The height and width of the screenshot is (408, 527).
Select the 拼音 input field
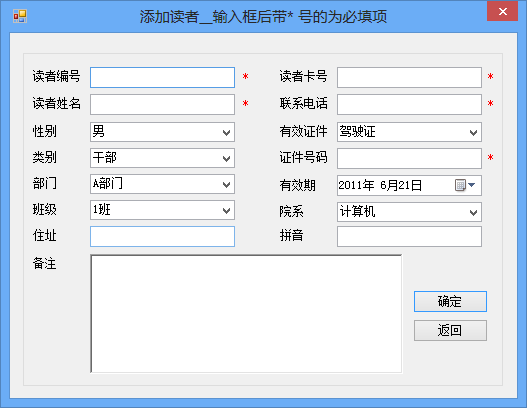click(x=409, y=237)
